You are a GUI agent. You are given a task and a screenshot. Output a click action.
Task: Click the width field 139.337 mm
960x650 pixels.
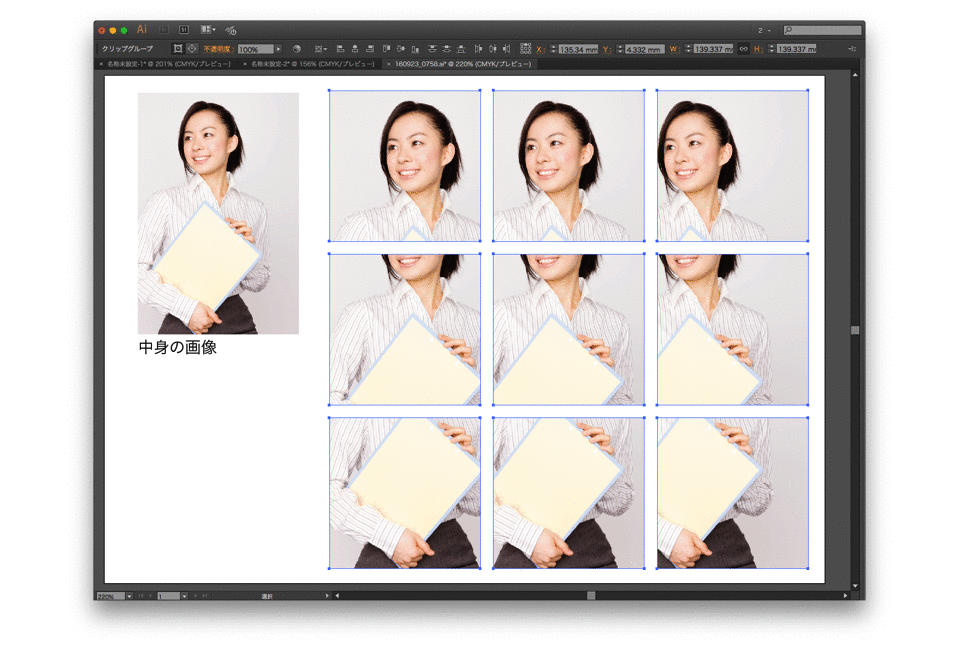click(713, 49)
